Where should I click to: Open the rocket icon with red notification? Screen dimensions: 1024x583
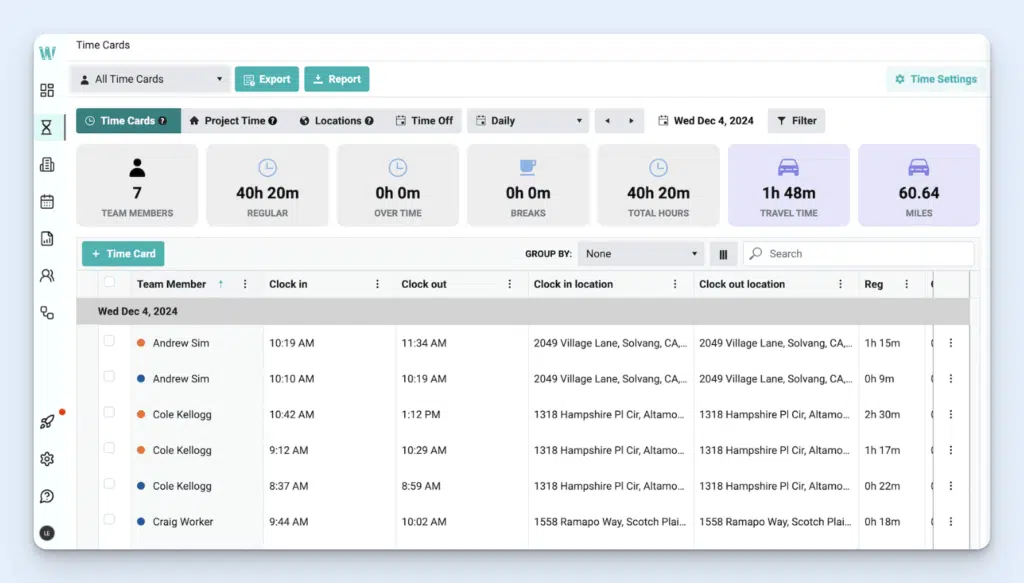[x=47, y=421]
